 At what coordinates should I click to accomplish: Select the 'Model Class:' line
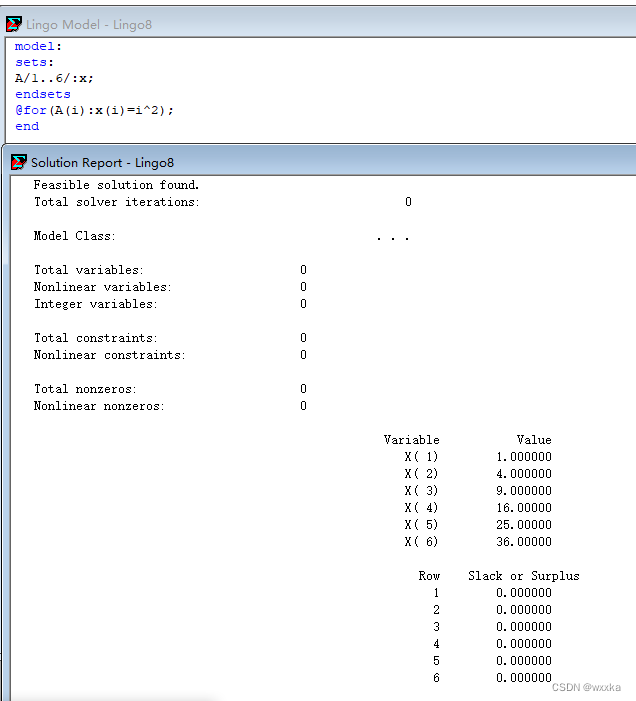[221, 236]
